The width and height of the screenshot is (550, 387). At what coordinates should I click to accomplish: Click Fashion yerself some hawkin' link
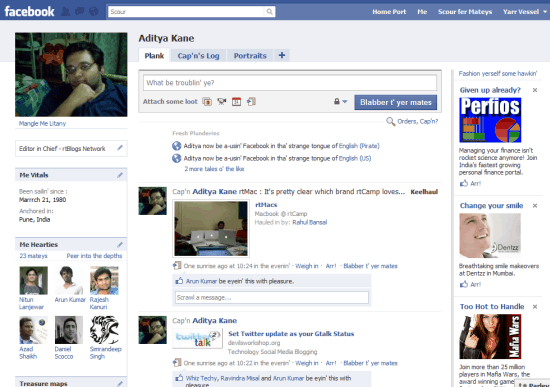pos(498,74)
